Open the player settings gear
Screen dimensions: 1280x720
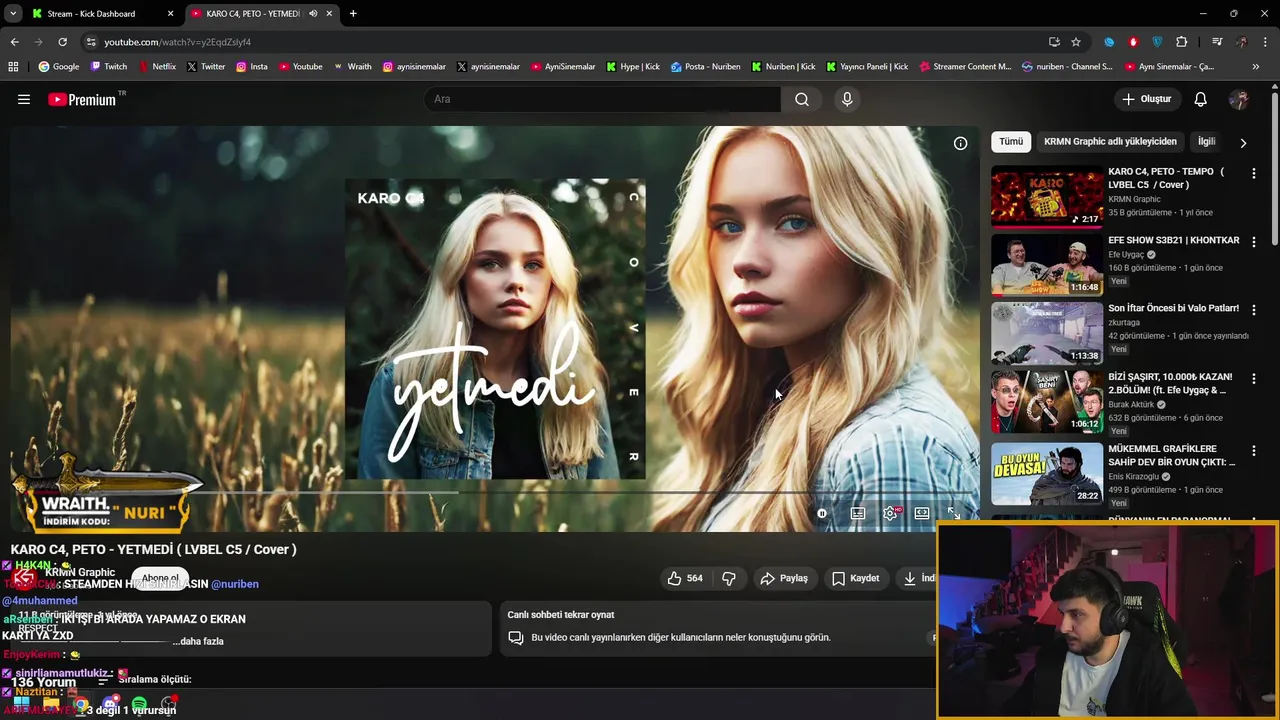pyautogui.click(x=890, y=513)
